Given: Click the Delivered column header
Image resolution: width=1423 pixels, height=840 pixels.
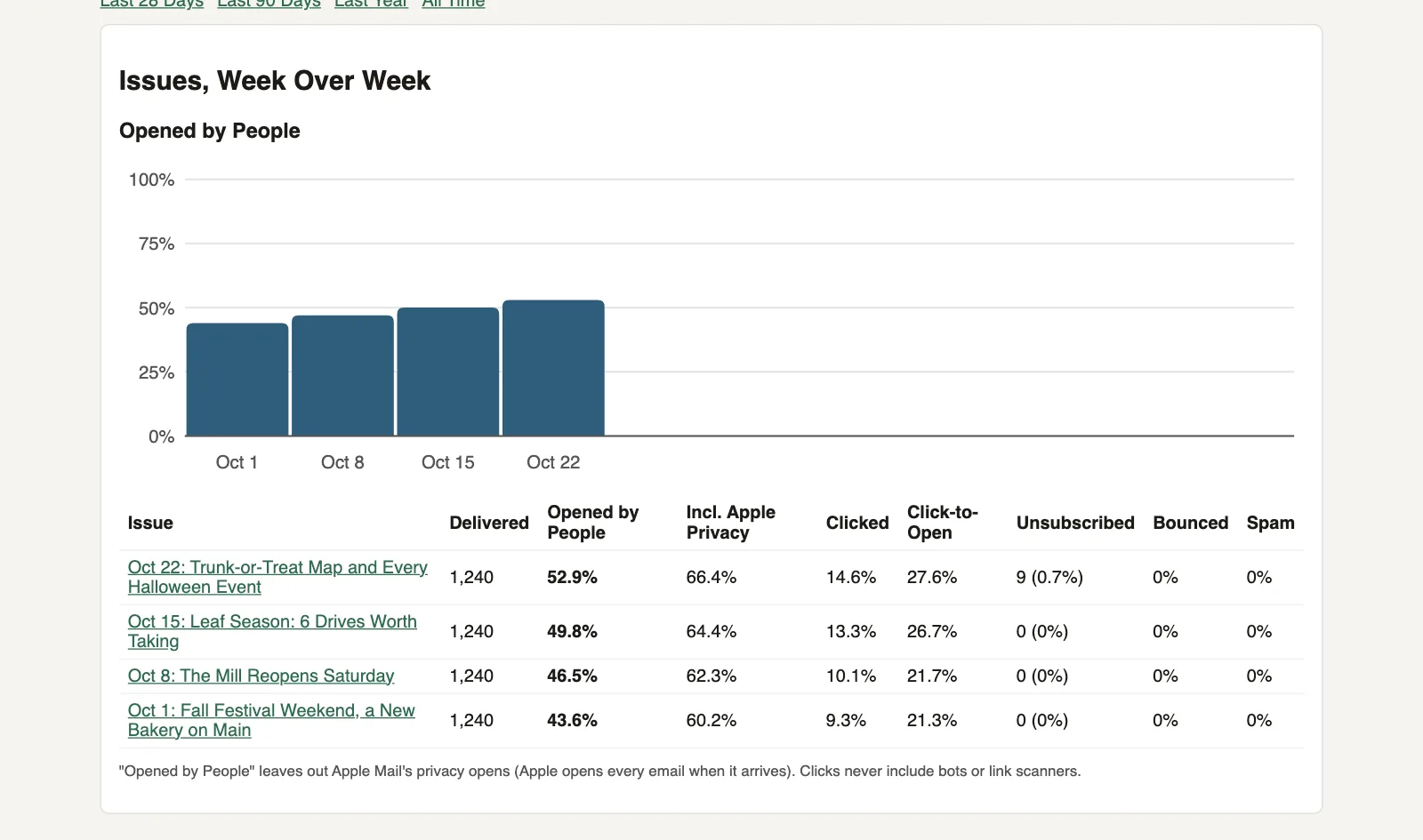Looking at the screenshot, I should pos(489,523).
